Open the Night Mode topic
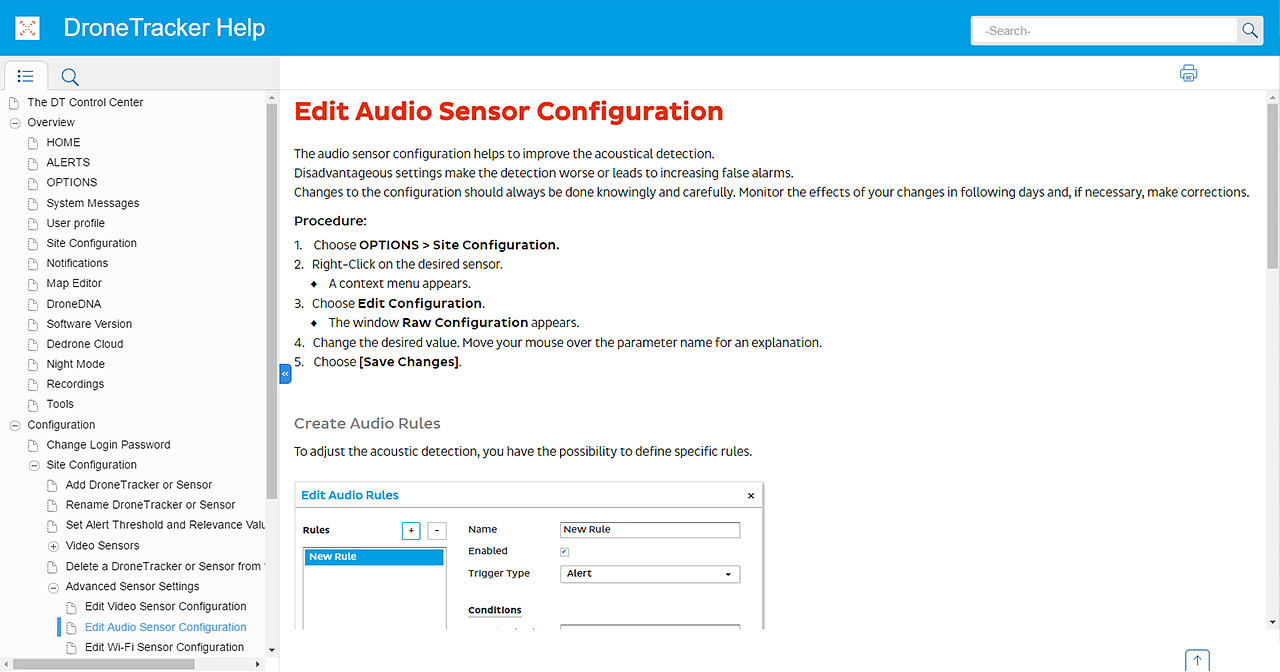The image size is (1280, 672). pos(75,364)
